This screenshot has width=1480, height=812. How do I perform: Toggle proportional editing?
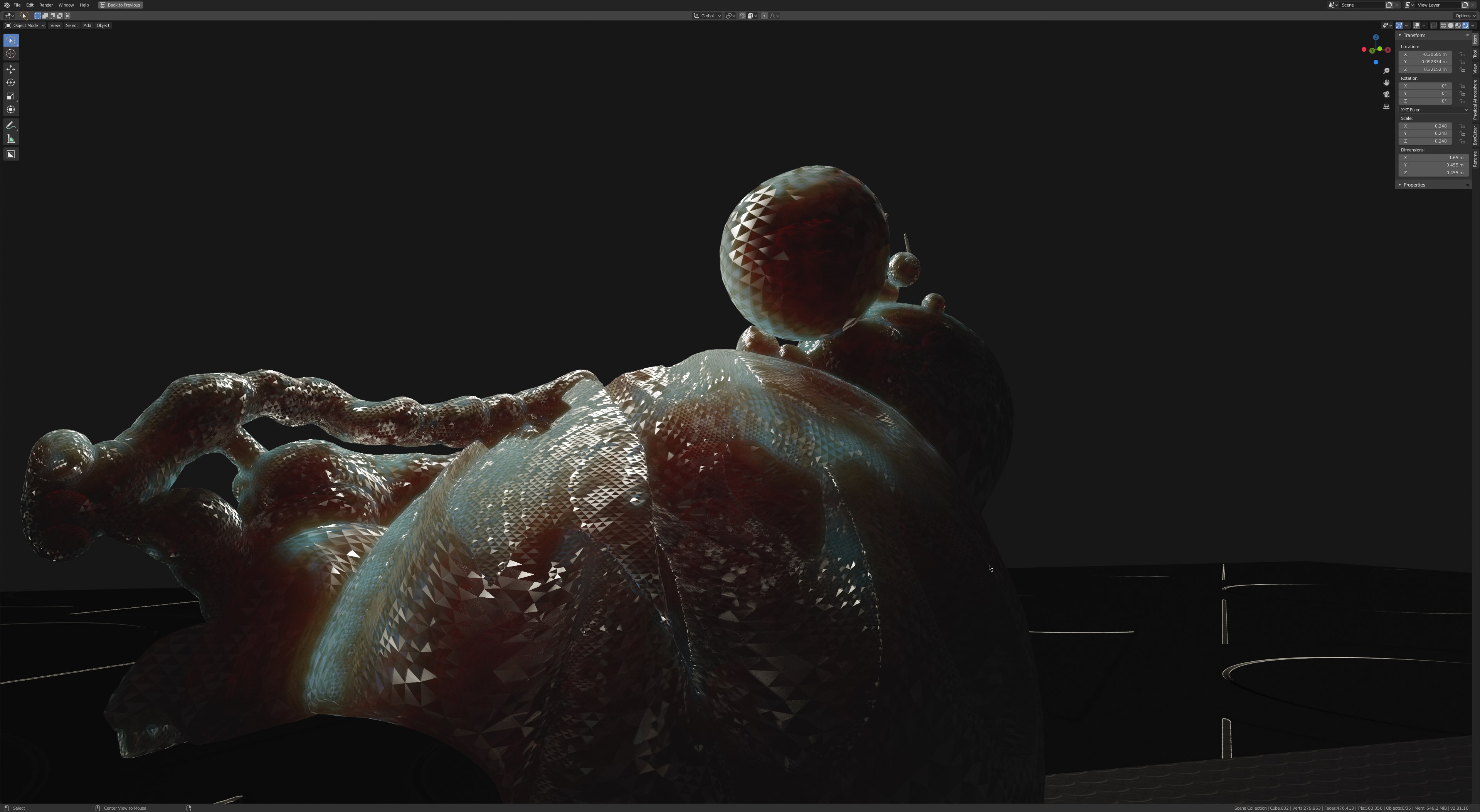point(764,16)
